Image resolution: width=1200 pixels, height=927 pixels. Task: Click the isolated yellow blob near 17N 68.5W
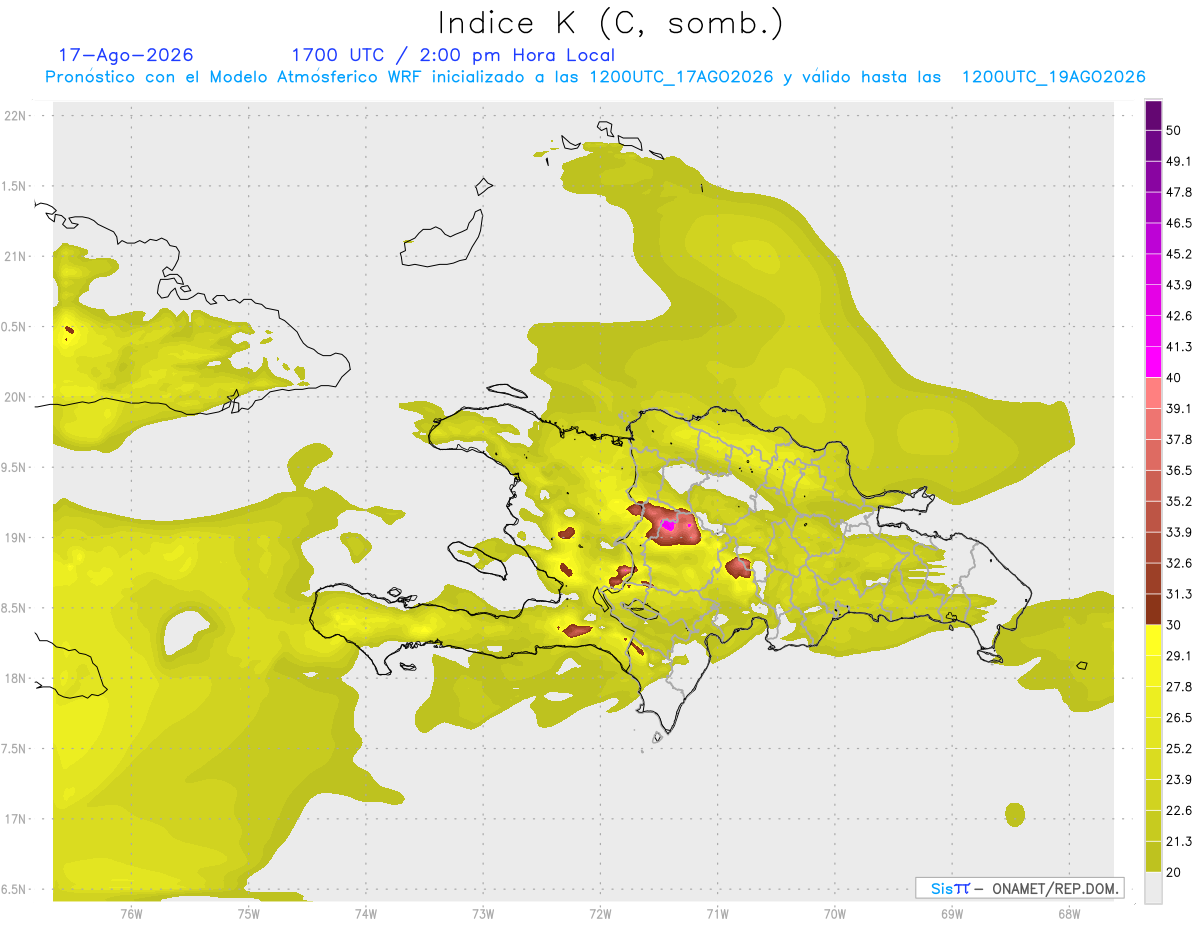[1015, 814]
